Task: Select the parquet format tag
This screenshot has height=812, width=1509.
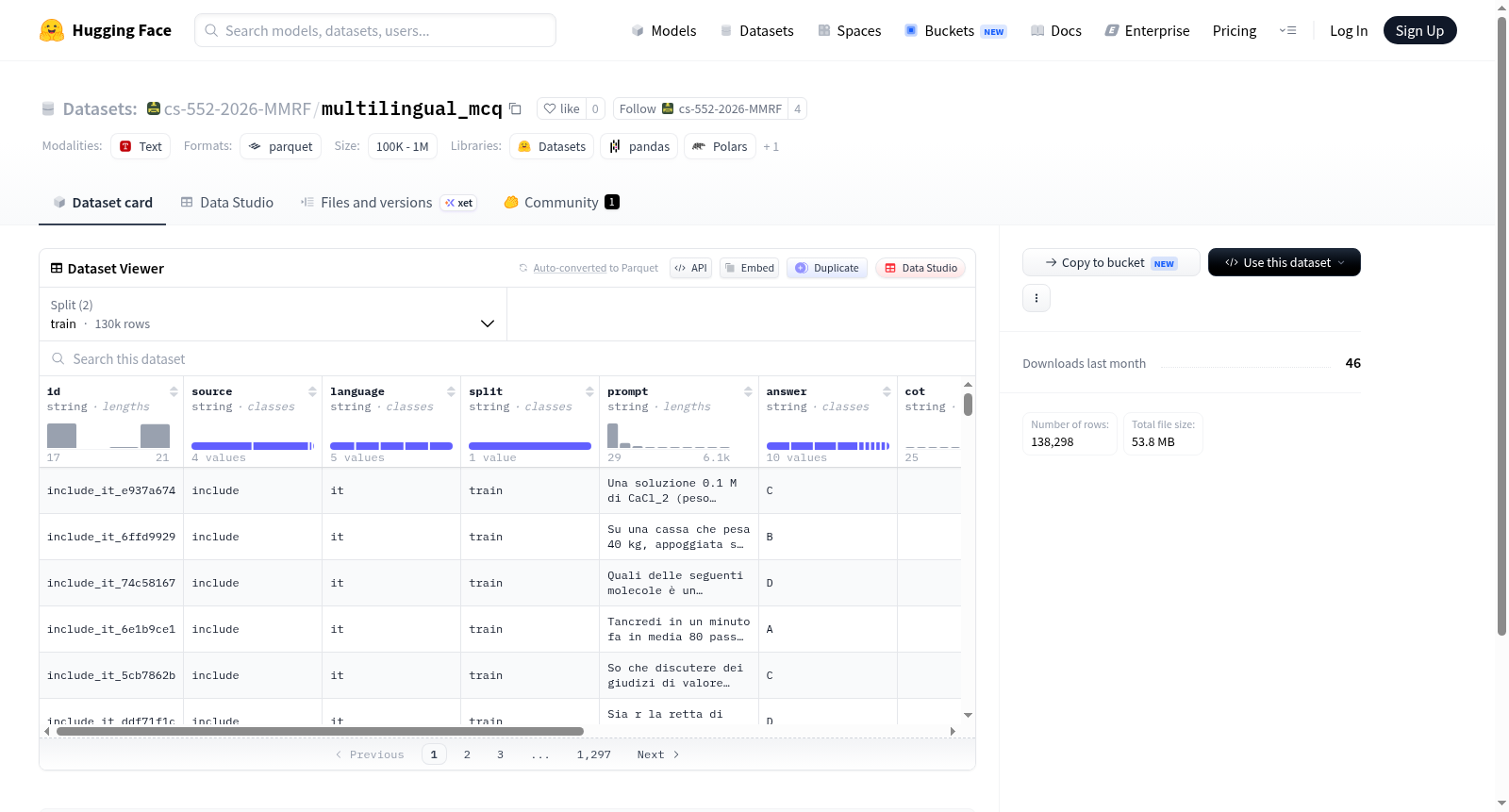Action: pyautogui.click(x=280, y=146)
